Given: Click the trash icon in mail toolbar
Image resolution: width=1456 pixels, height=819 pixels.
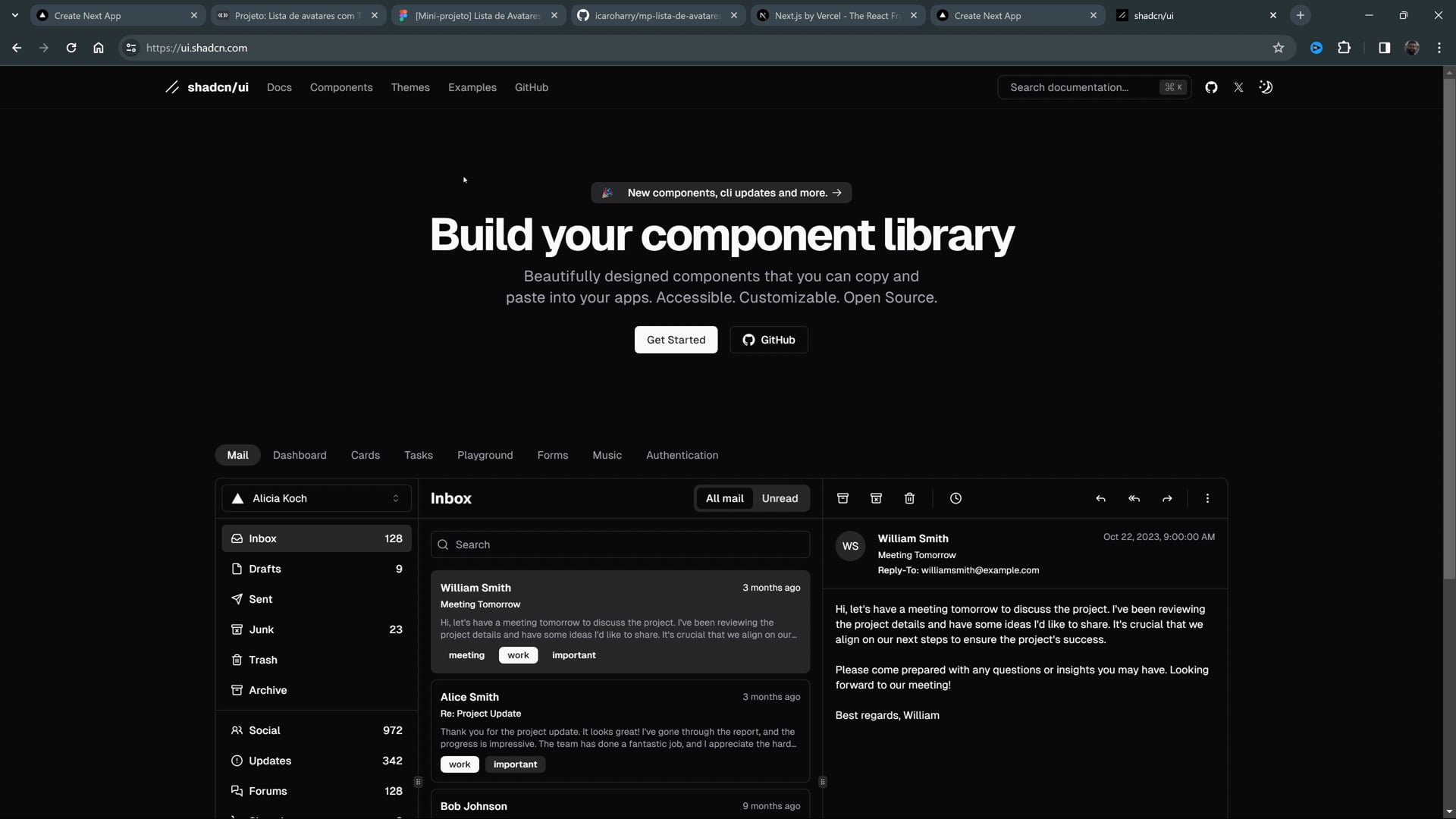Looking at the screenshot, I should click(x=909, y=498).
